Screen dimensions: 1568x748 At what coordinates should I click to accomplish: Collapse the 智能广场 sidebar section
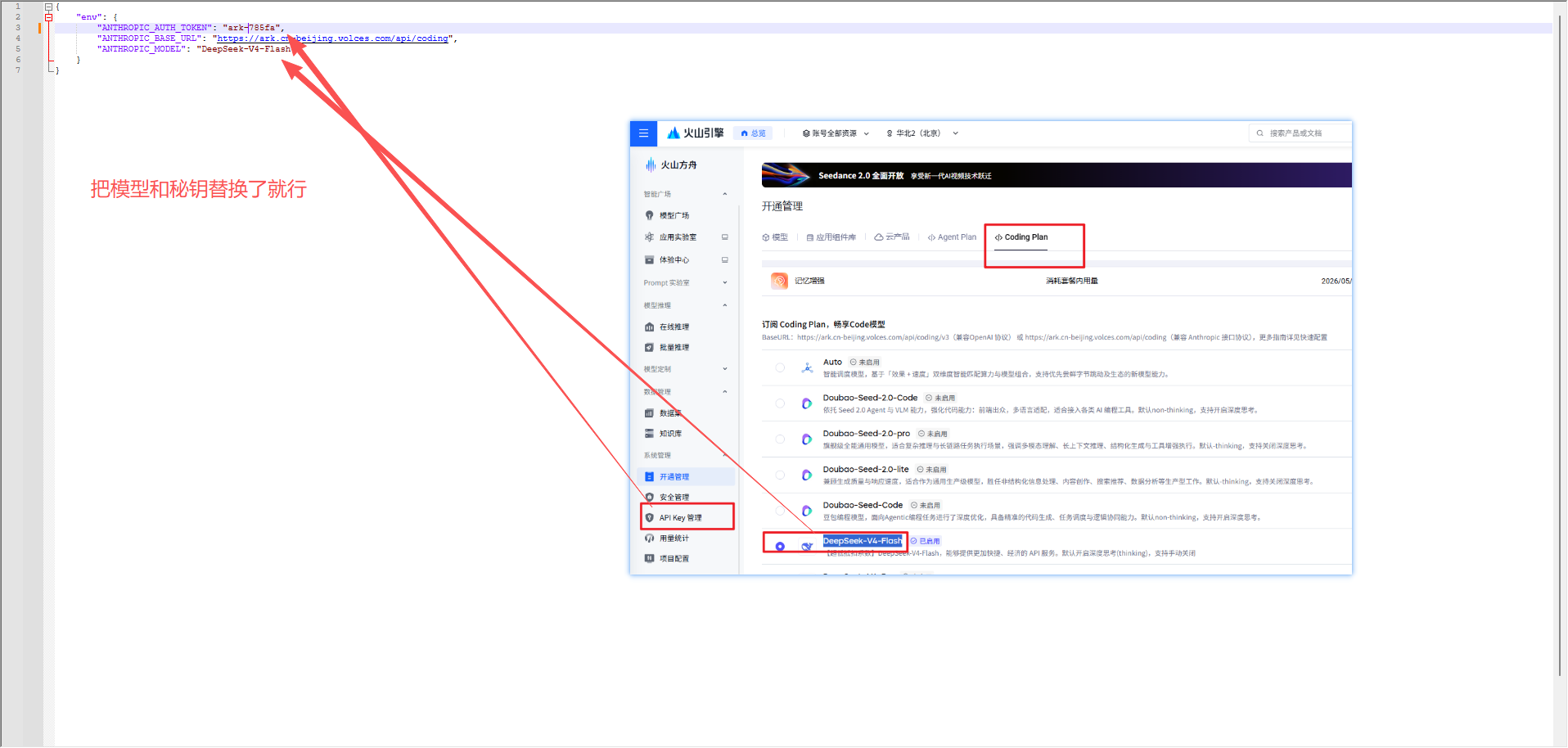[724, 194]
